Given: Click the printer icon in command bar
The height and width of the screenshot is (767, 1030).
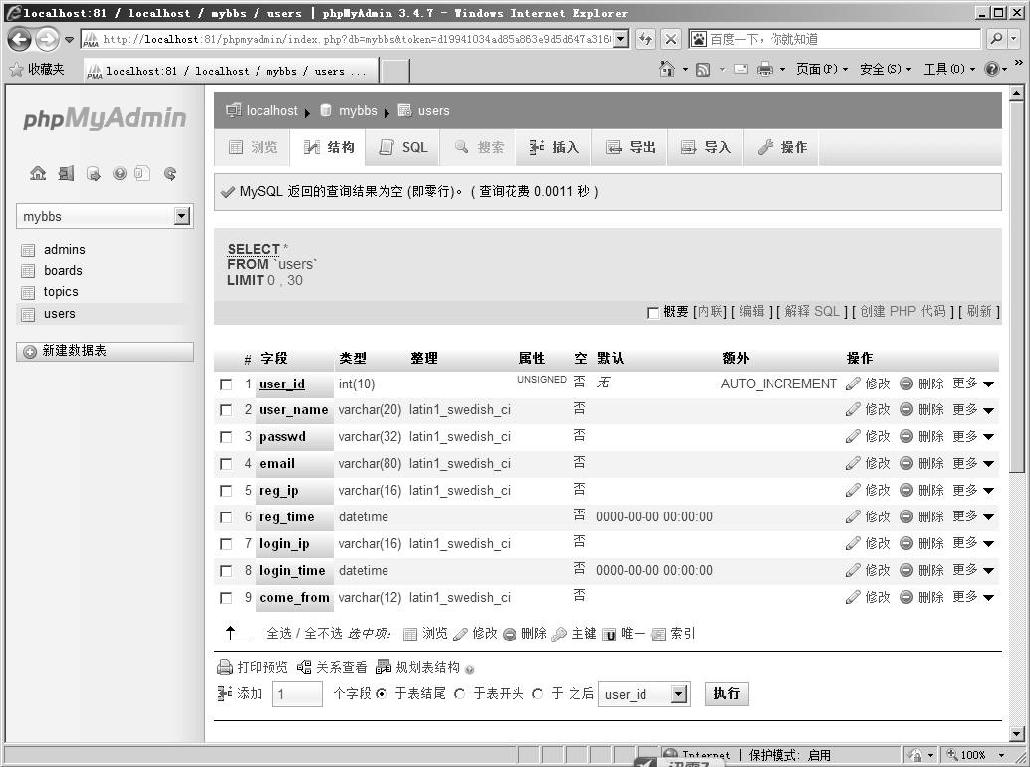Looking at the screenshot, I should (765, 69).
